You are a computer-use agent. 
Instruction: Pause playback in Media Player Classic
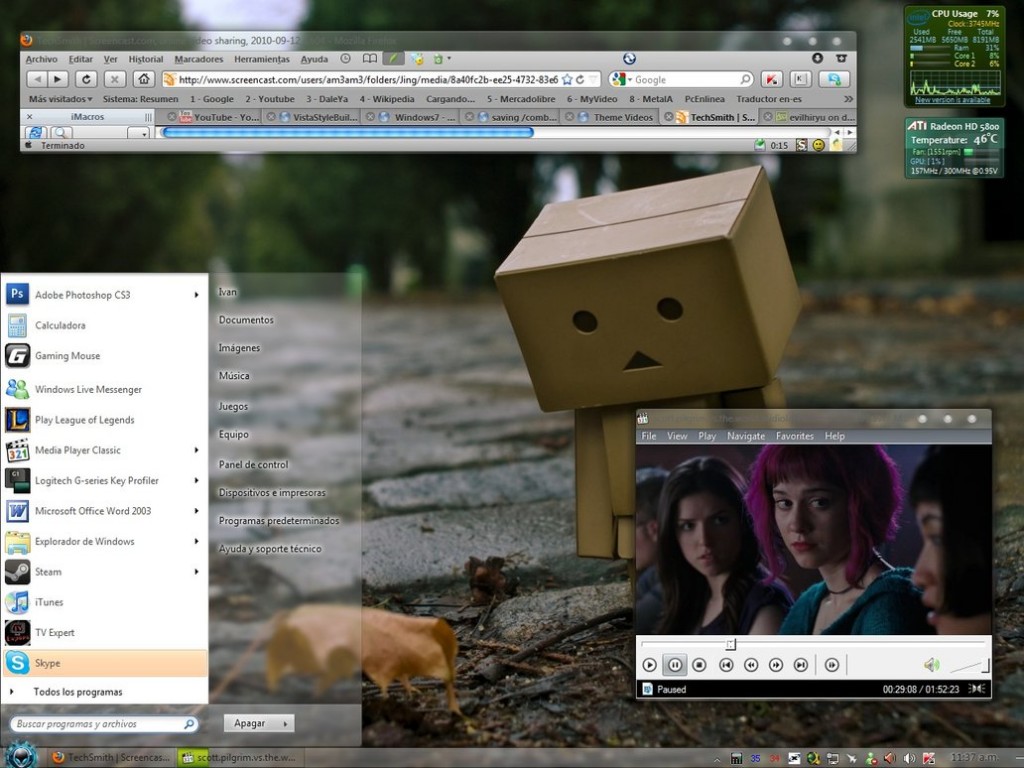[x=675, y=664]
